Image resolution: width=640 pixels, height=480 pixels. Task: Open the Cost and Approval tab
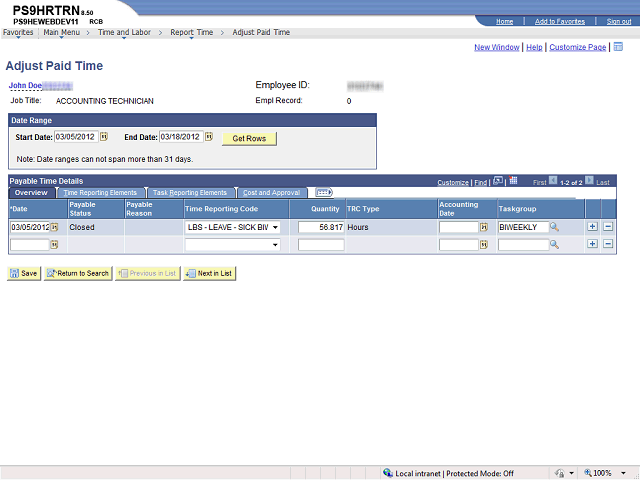click(271, 192)
